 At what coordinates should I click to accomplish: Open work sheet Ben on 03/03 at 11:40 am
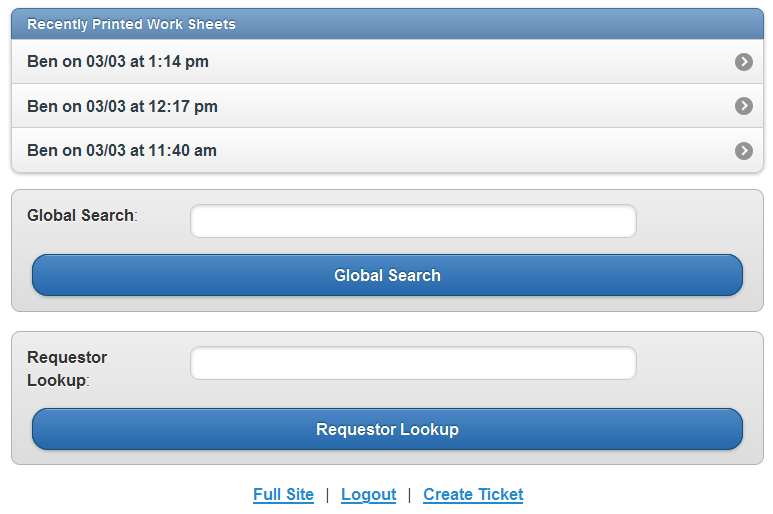pyautogui.click(x=387, y=150)
